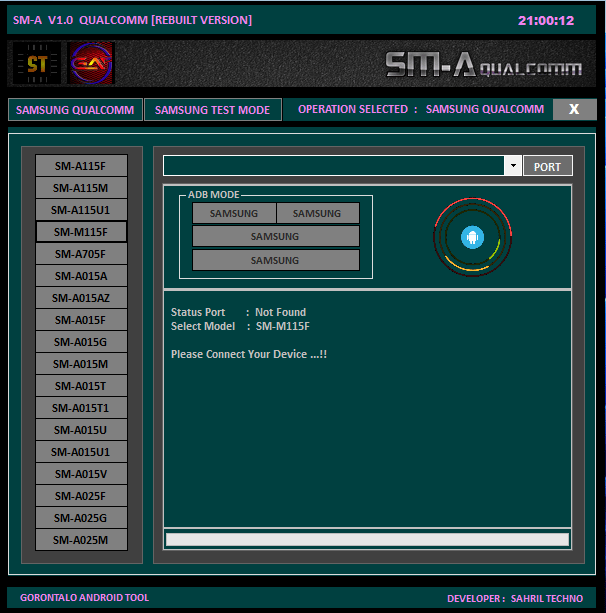The image size is (606, 613).
Task: Click the progress bar below the log
Action: tap(367, 540)
